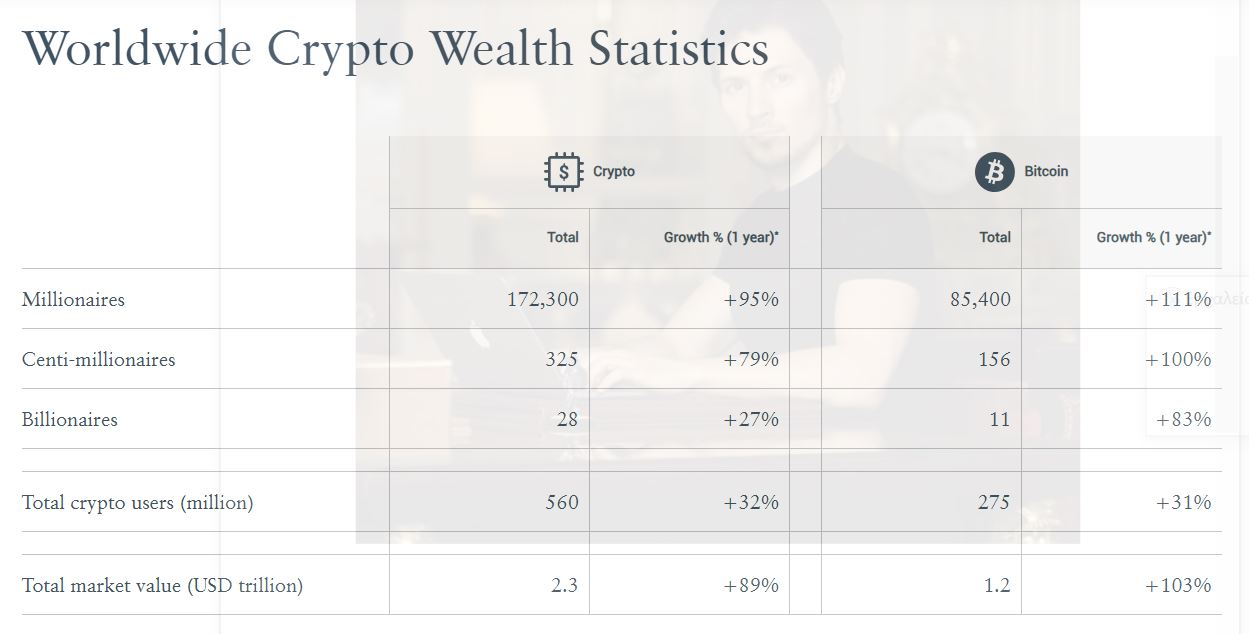Click the Crypto Total column header
Screen dimensions: 1249x634
coord(563,238)
